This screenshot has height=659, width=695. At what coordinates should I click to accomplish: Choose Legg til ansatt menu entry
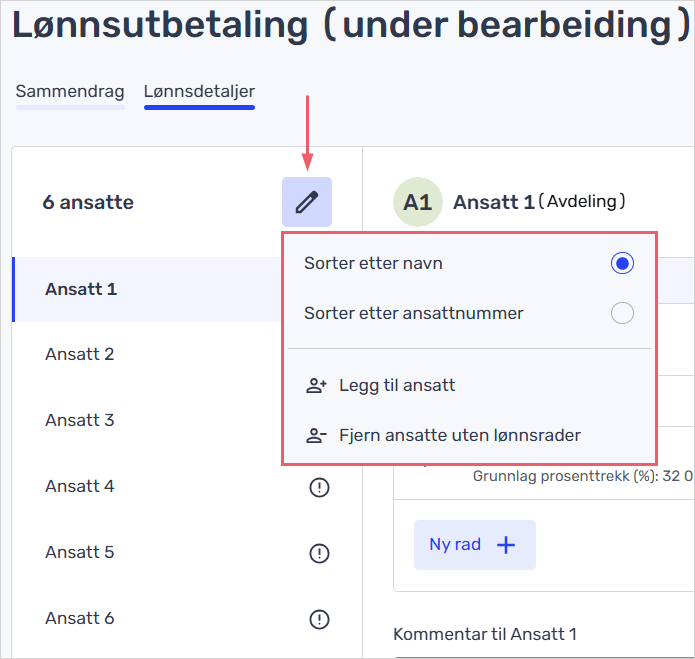point(397,385)
